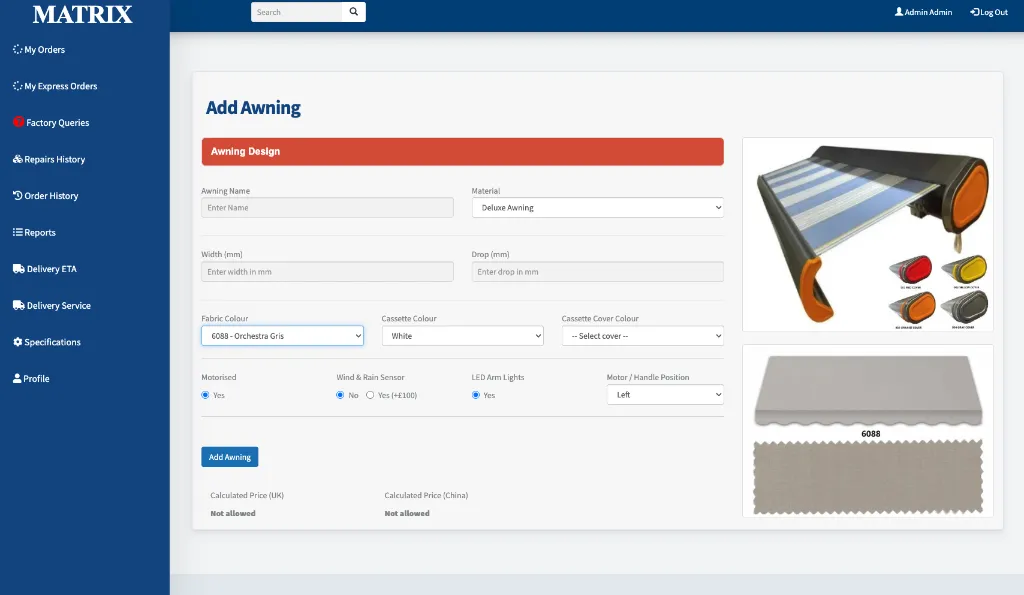The image size is (1024, 595).
Task: Click the Add Awning page heading
Action: [253, 108]
